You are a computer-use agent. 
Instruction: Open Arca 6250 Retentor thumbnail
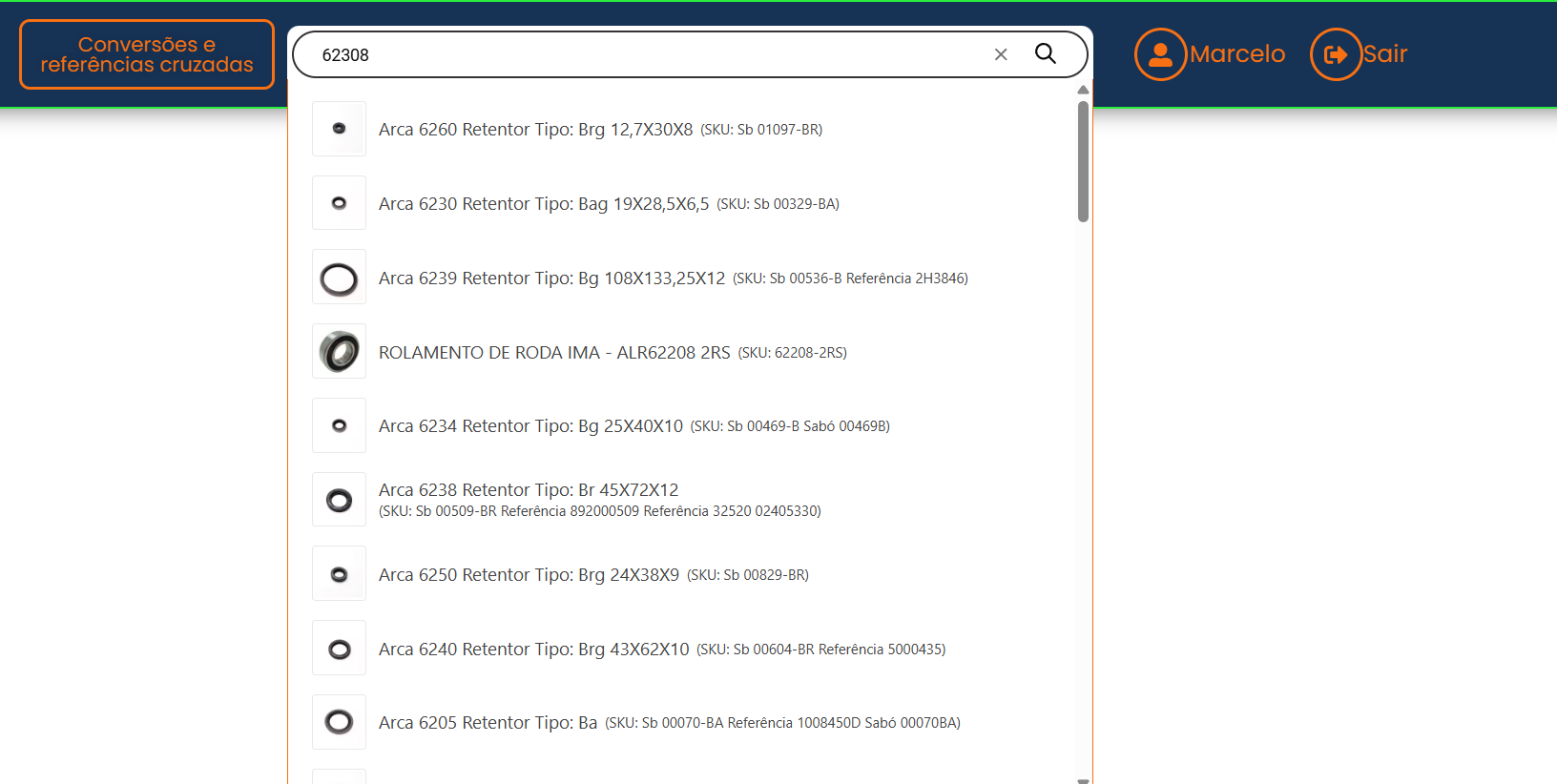coord(339,574)
